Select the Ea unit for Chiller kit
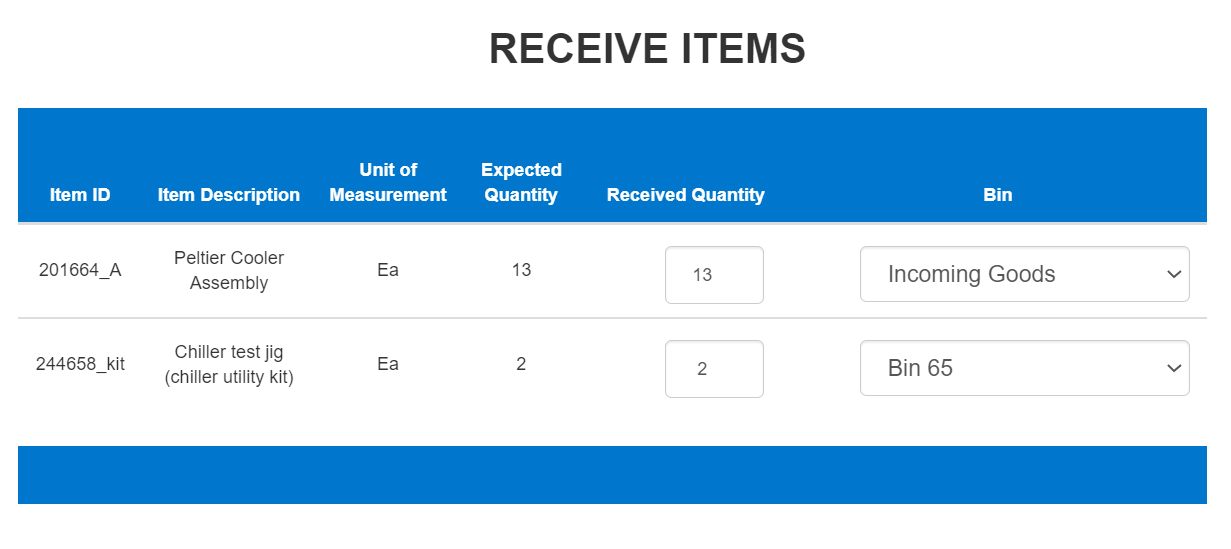 [388, 363]
